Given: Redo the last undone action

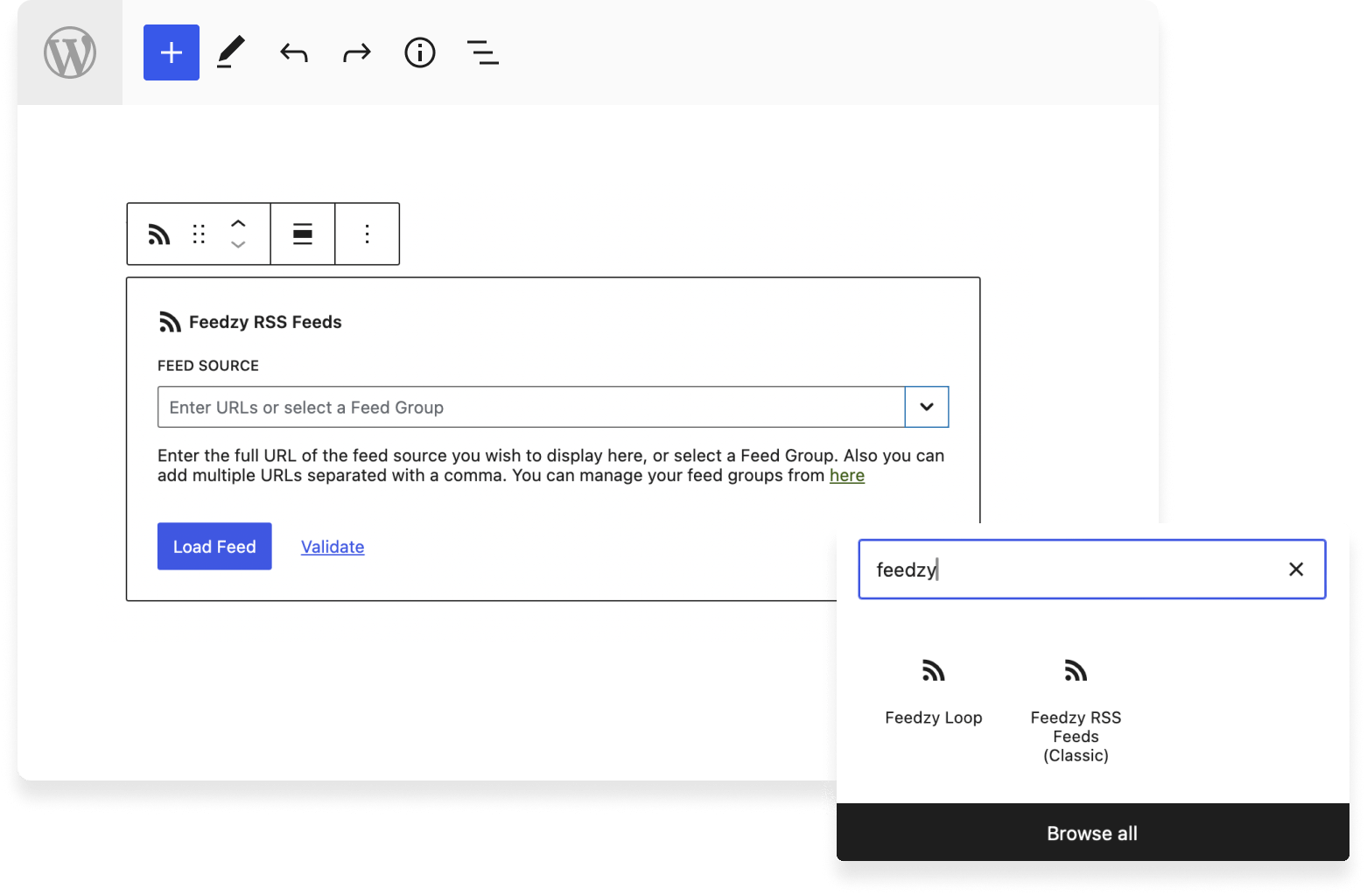Looking at the screenshot, I should point(357,53).
